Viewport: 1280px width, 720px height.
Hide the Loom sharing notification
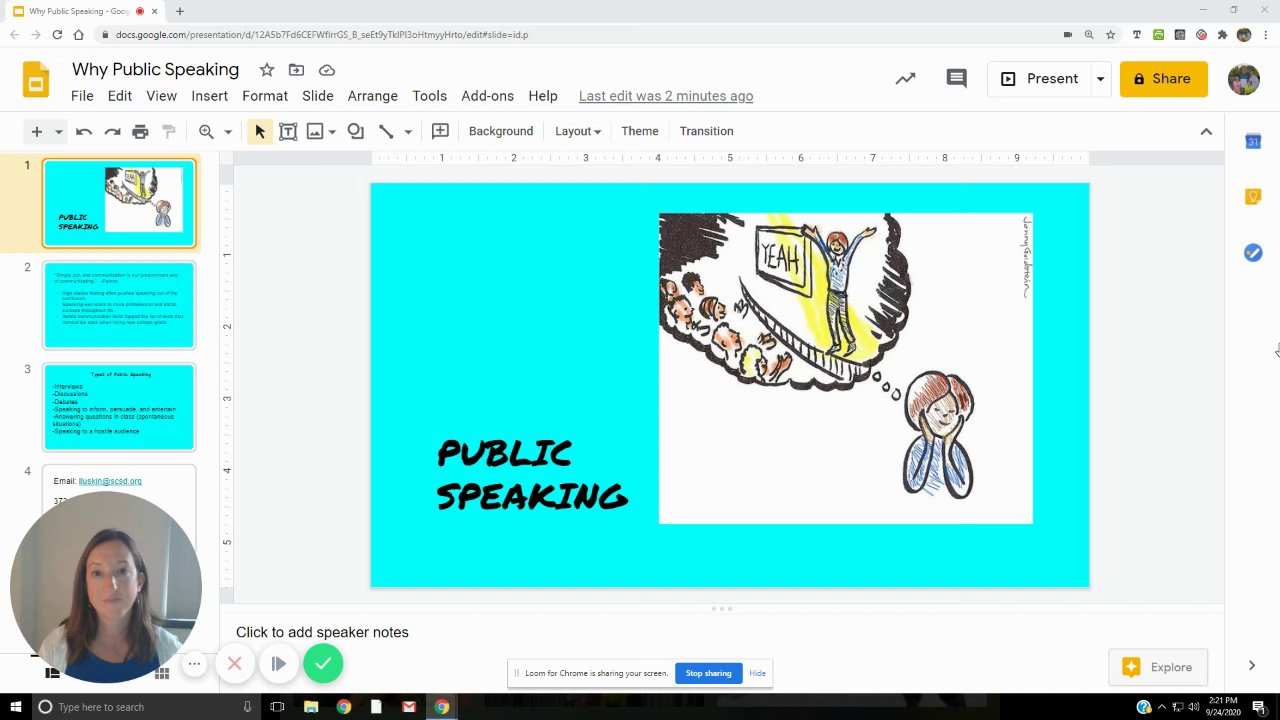757,673
